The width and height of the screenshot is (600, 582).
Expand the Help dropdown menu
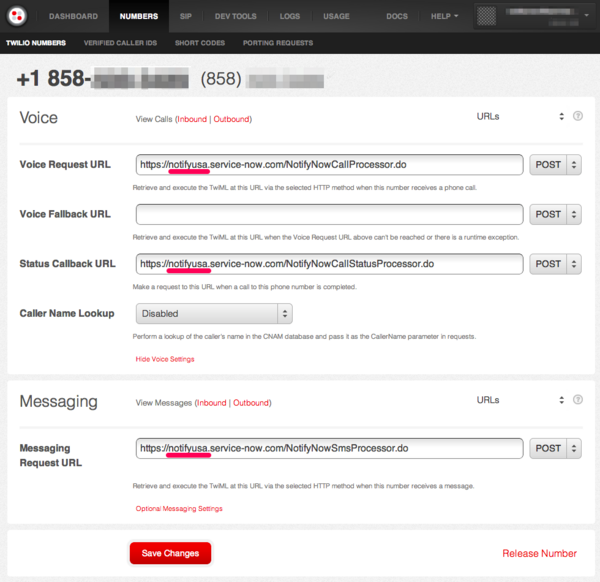[444, 16]
